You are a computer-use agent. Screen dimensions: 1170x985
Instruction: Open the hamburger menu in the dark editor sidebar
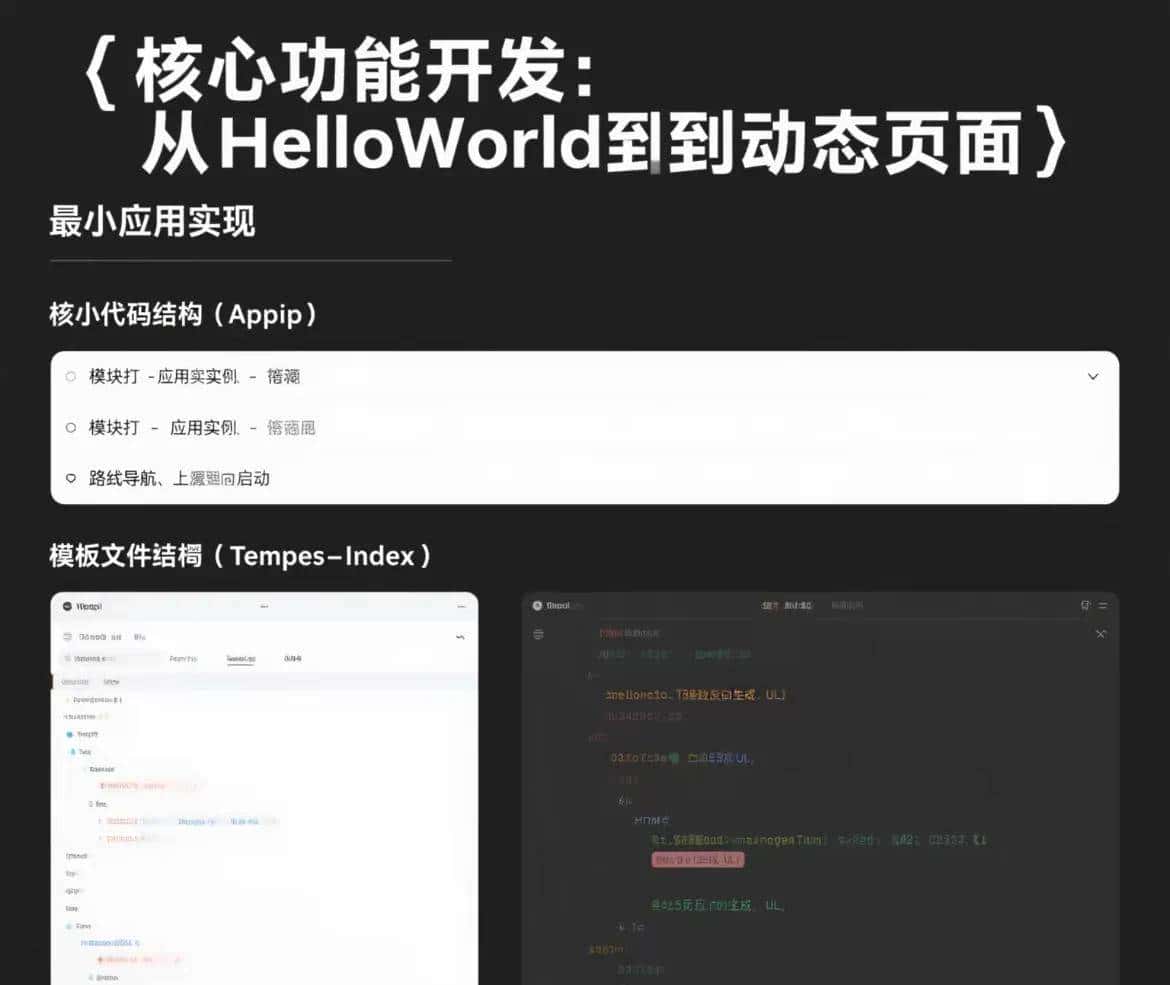tap(539, 632)
